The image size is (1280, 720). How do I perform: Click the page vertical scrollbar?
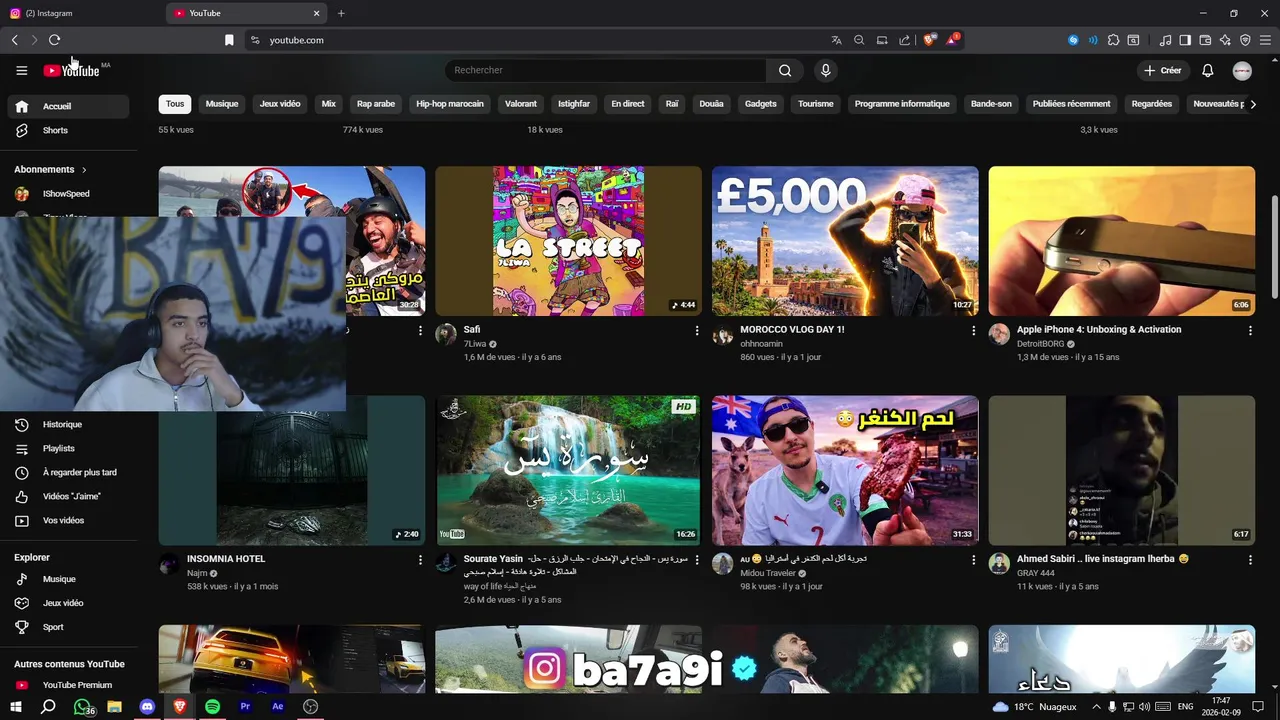point(1275,245)
